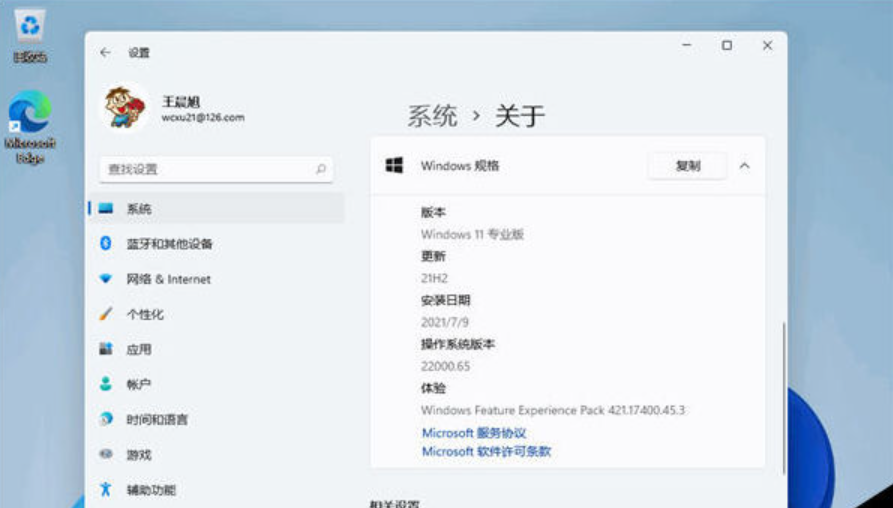Open the 蓝牙和其他设备 Bluetooth icon
Screen dimensions: 893x508
pos(105,243)
